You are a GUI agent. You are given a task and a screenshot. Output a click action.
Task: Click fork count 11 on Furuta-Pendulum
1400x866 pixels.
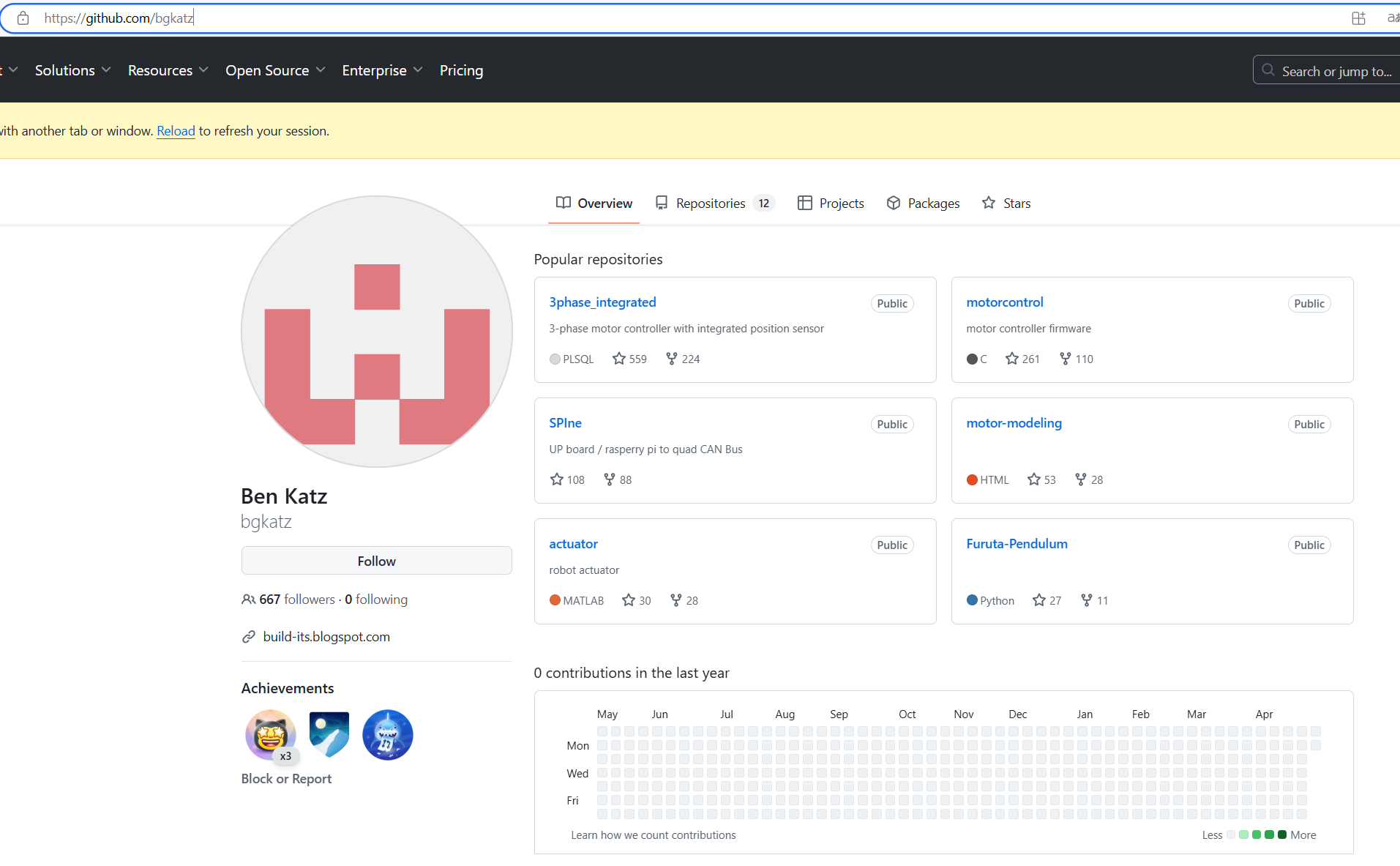tap(1094, 600)
